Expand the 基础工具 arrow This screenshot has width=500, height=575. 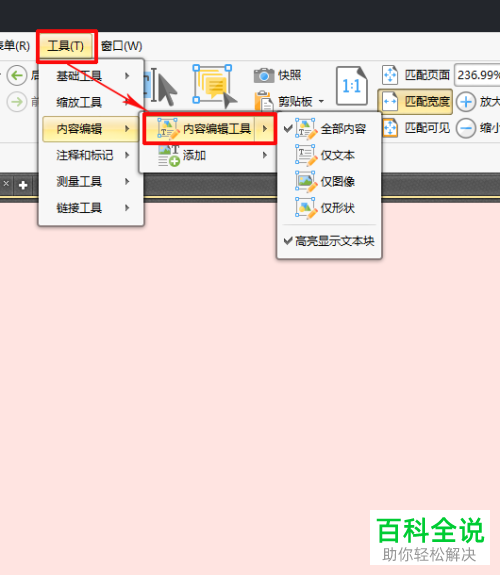click(x=127, y=76)
